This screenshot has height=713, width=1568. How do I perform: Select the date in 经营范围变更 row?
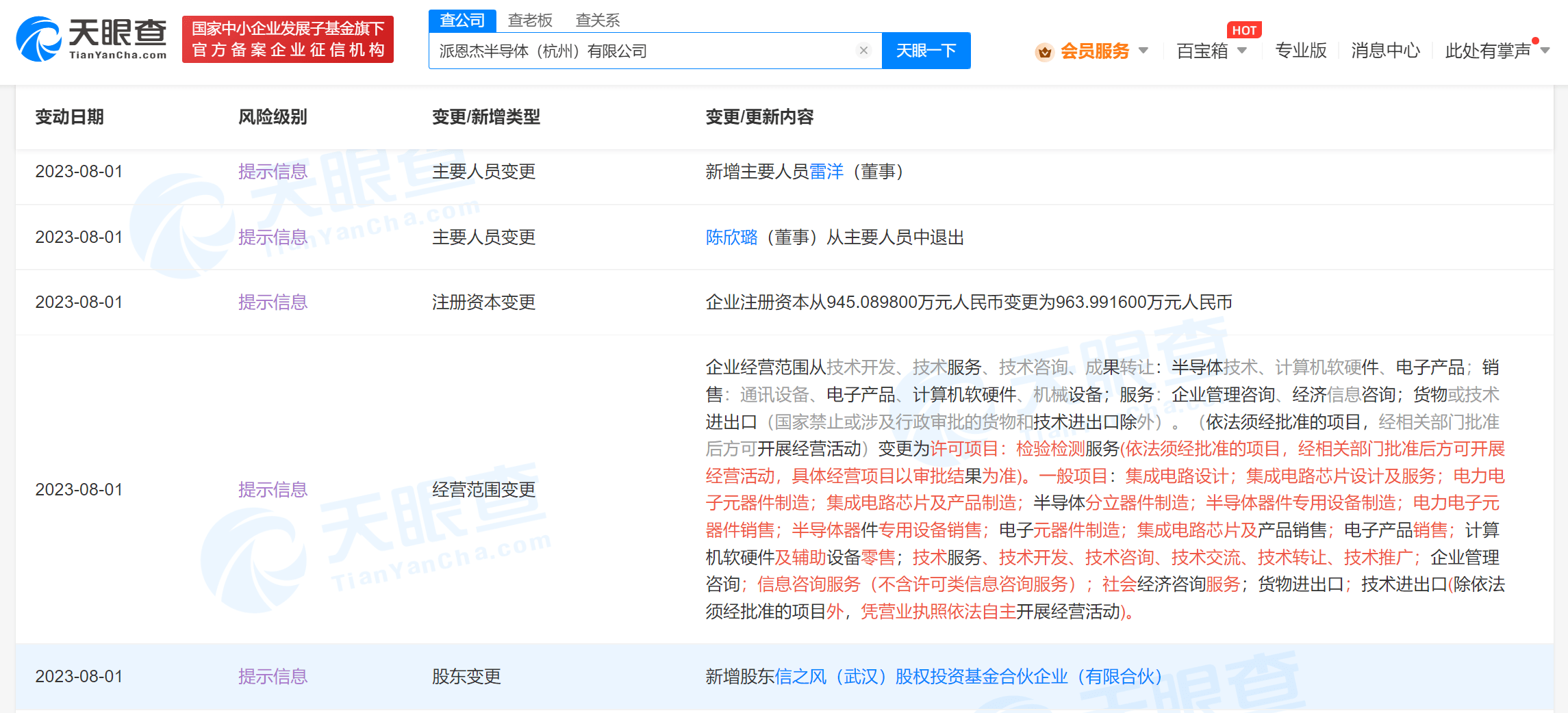pyautogui.click(x=79, y=490)
